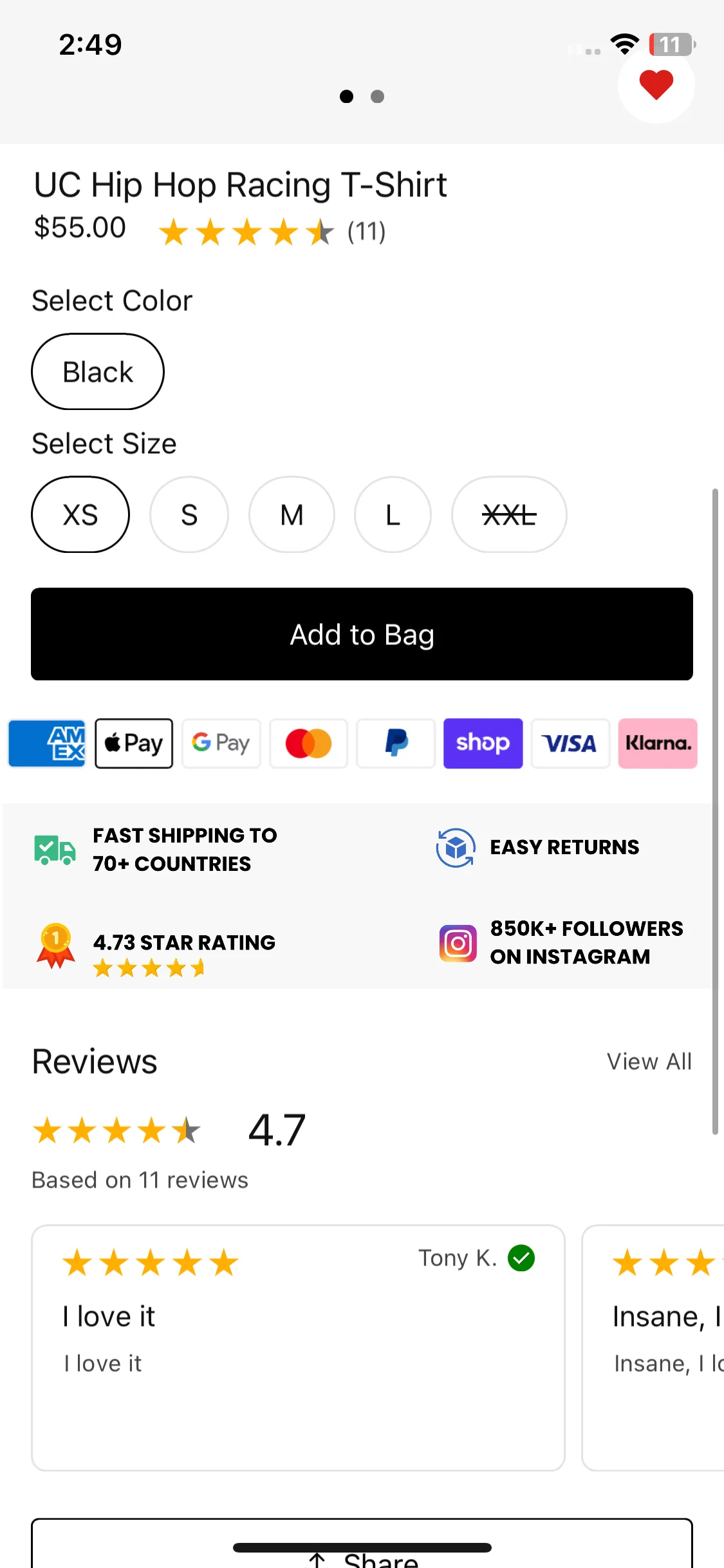Select size S
The width and height of the screenshot is (724, 1568).
[189, 514]
